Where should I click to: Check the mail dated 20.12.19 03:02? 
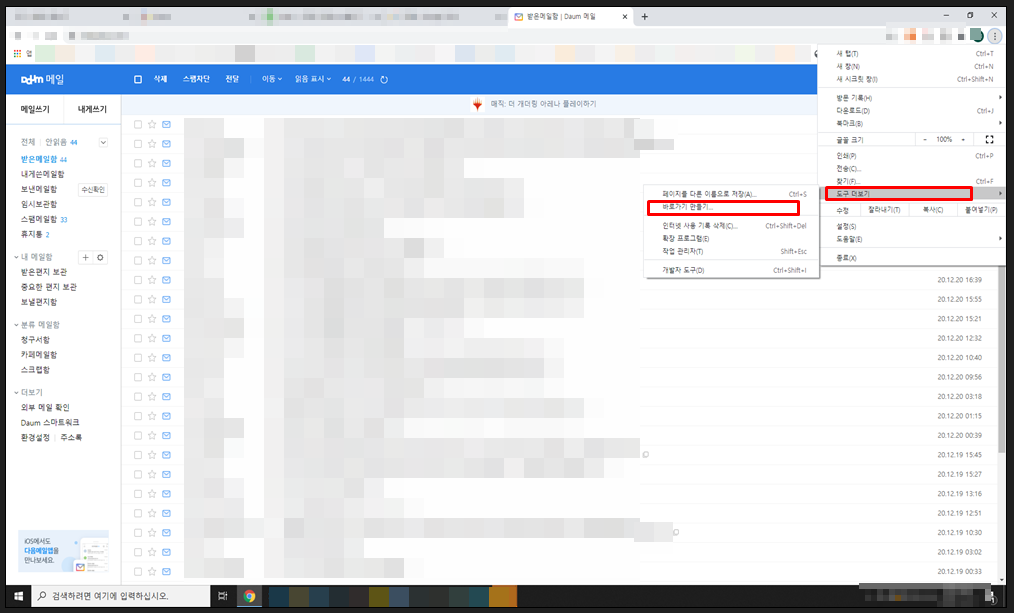(138, 552)
